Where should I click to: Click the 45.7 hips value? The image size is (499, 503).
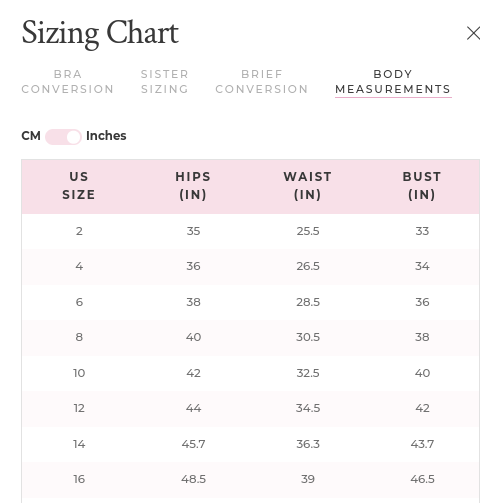pyautogui.click(x=193, y=444)
